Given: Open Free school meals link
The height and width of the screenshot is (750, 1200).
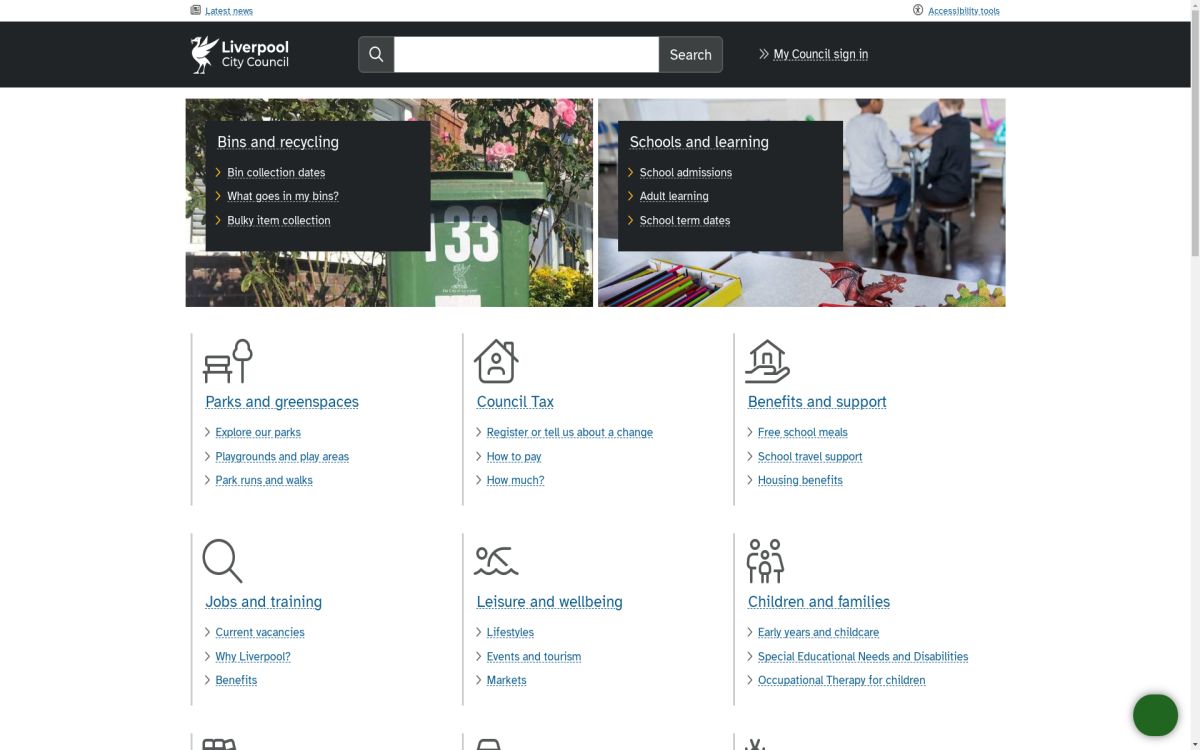Looking at the screenshot, I should tap(802, 433).
